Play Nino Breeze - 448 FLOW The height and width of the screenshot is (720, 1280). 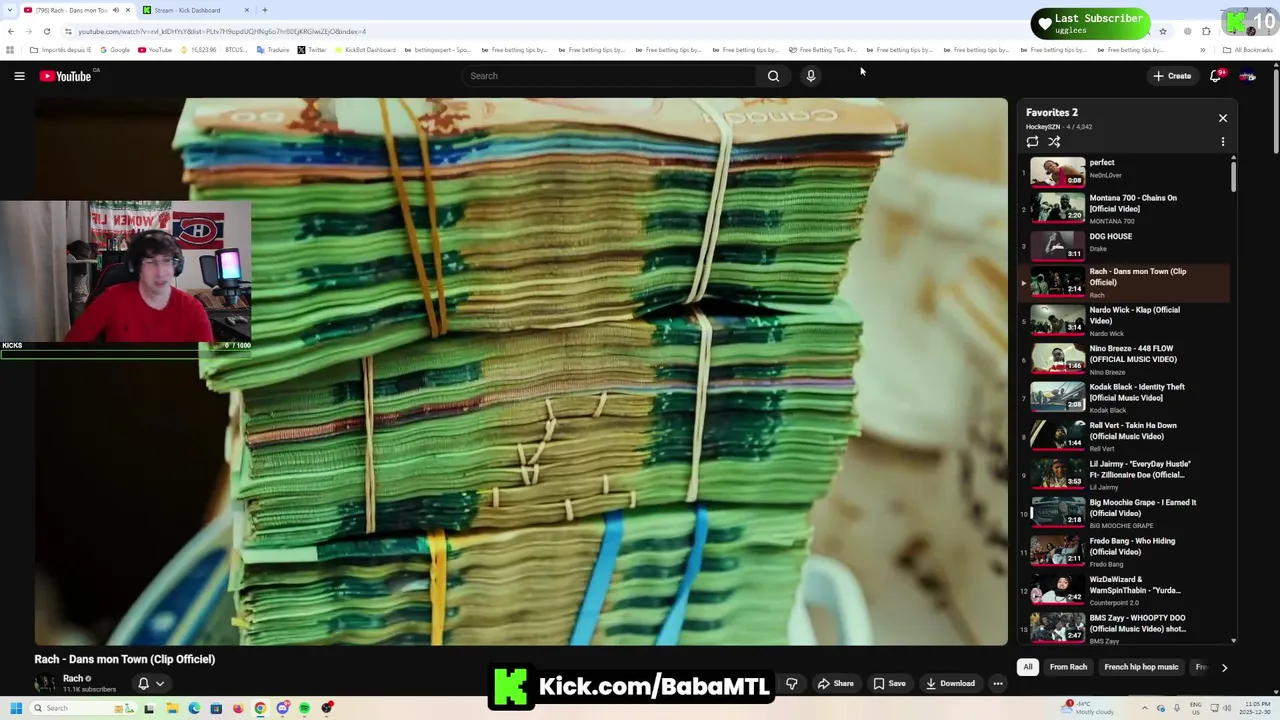point(1124,359)
